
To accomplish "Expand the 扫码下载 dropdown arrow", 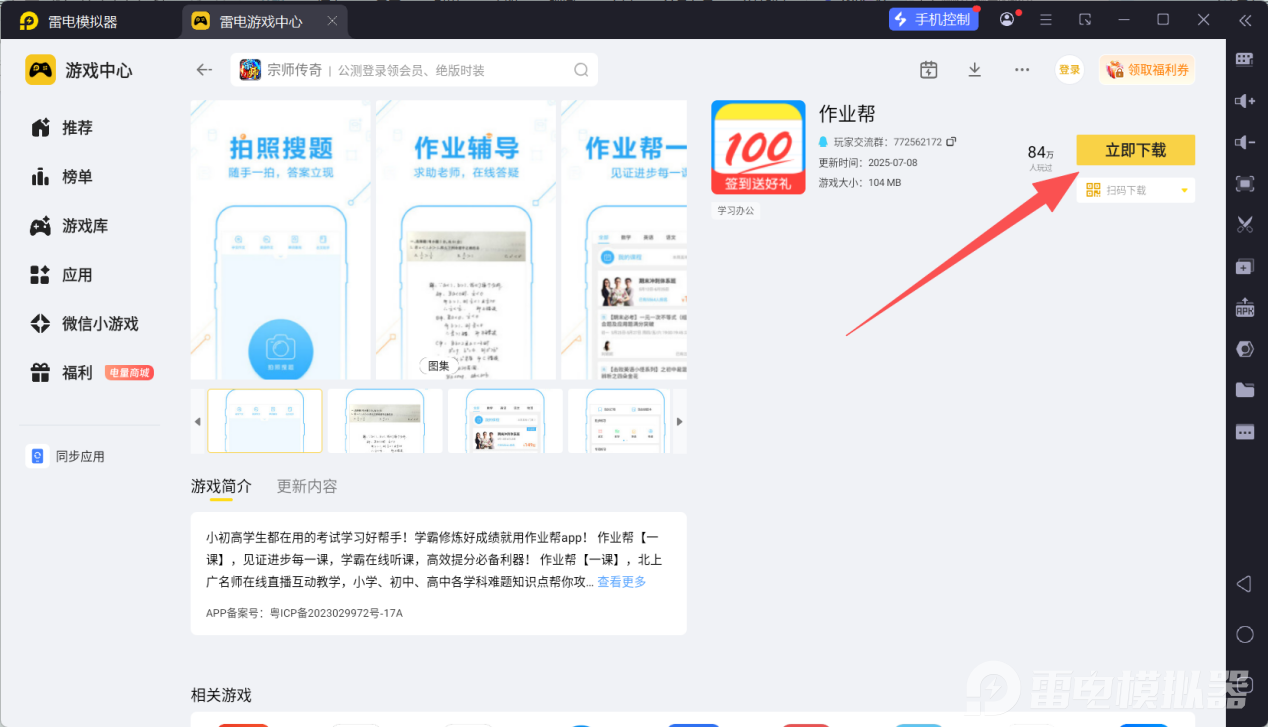I will (x=1184, y=190).
